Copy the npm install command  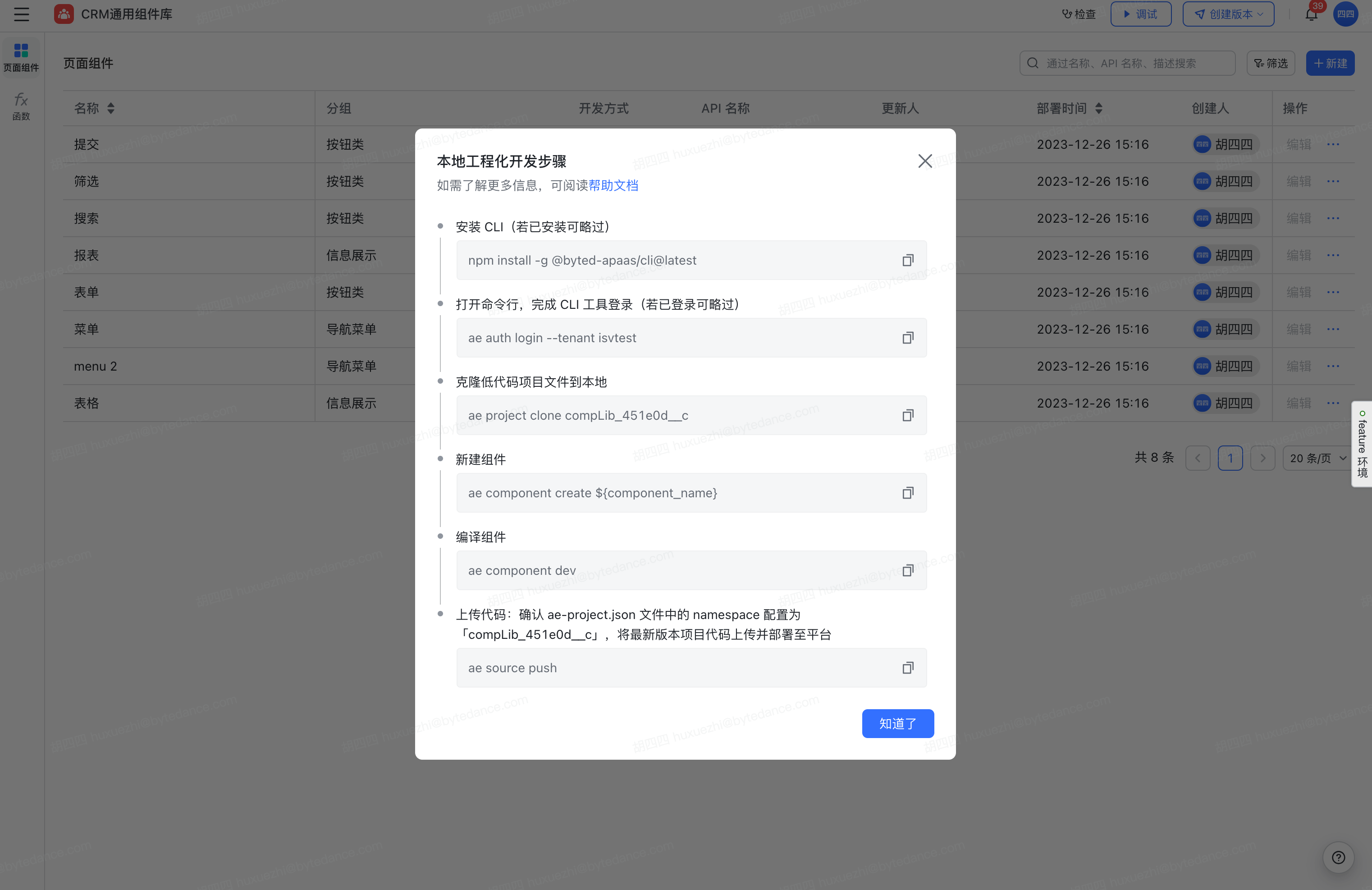907,261
